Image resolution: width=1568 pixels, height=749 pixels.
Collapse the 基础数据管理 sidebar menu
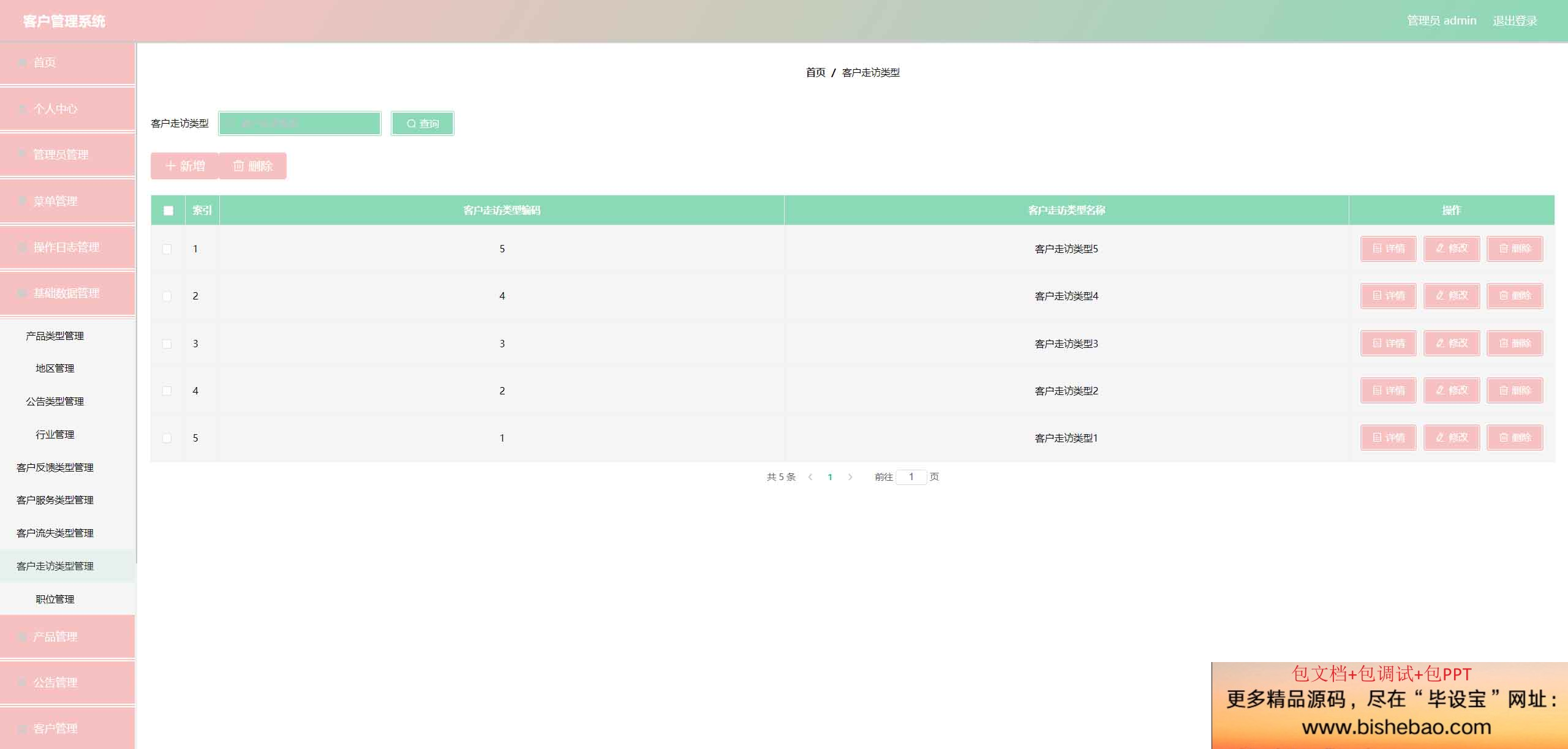(x=67, y=293)
